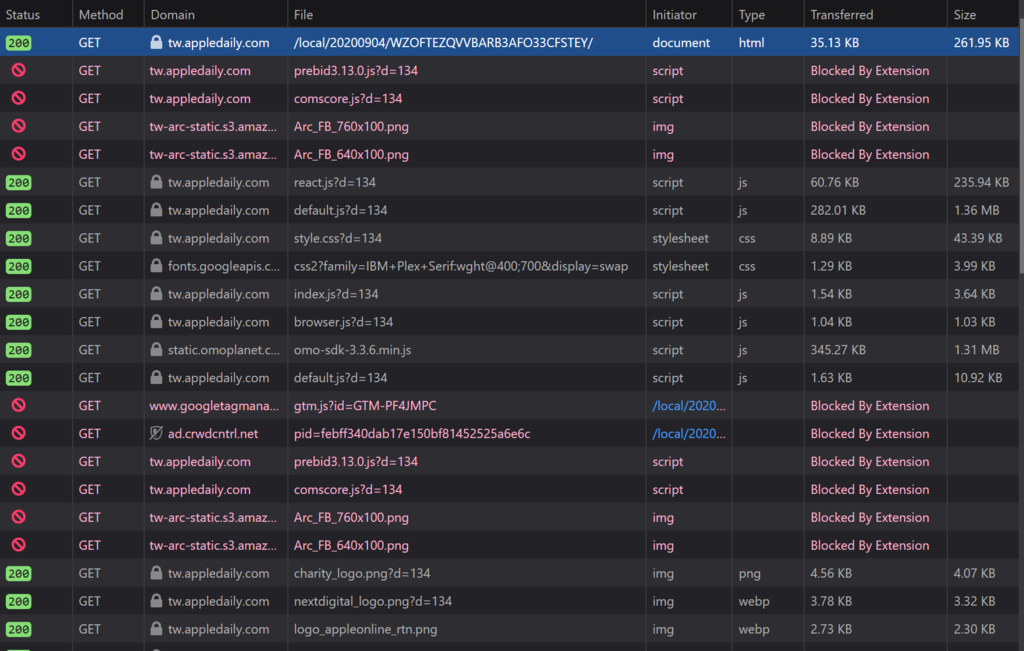This screenshot has height=651, width=1024.
Task: Select the pid=febff340dab17e150bf81452525a6e6c file name
Action: (411, 434)
